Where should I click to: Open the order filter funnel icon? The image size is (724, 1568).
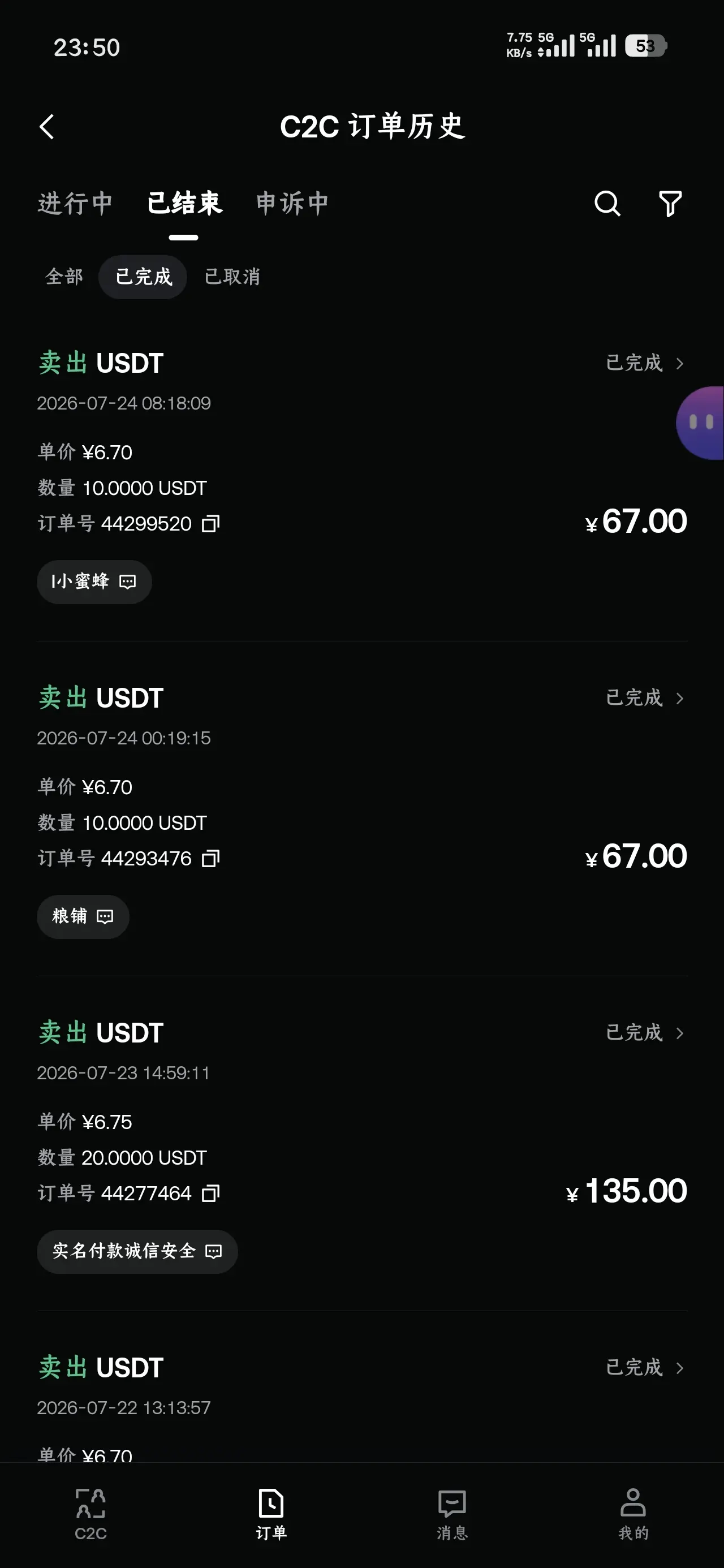coord(670,203)
